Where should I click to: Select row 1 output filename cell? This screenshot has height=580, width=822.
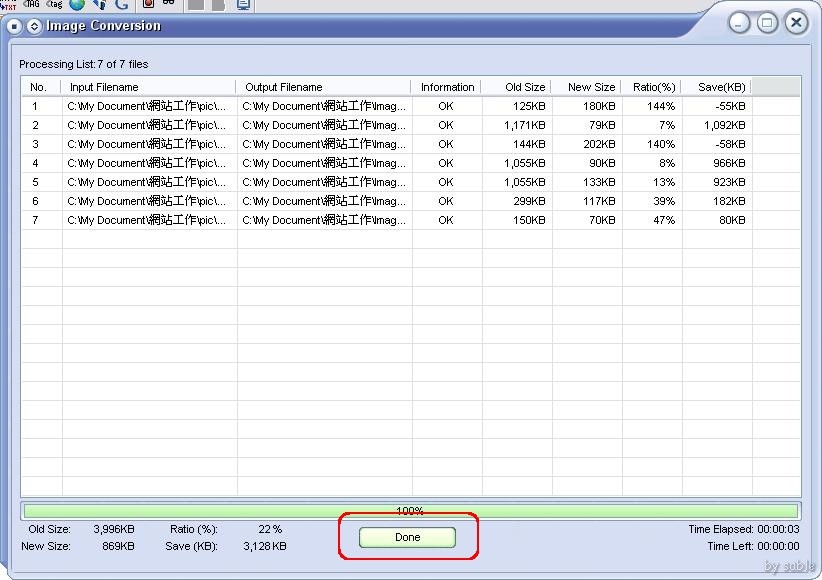pyautogui.click(x=323, y=106)
